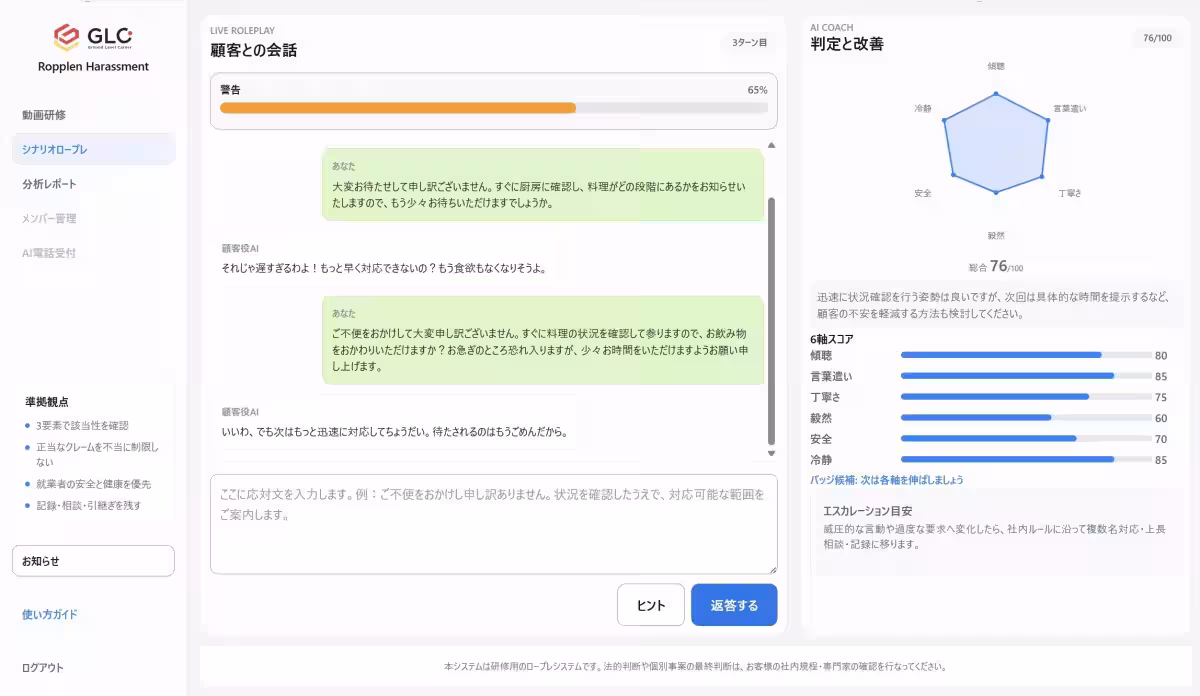Click the 判定と改善 title
The image size is (1200, 696).
click(x=847, y=44)
